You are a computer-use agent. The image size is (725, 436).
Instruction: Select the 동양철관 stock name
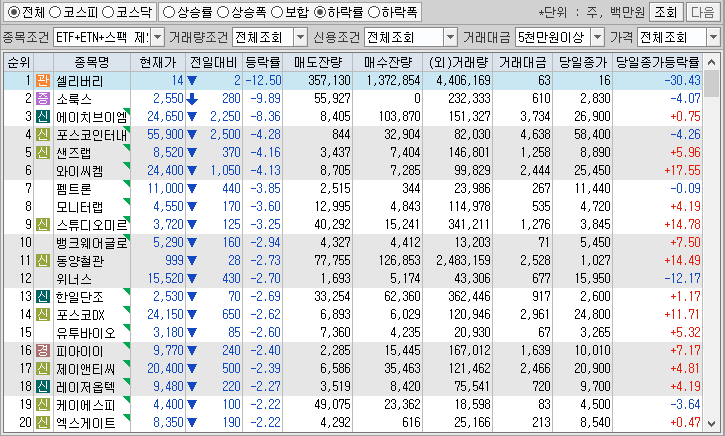80,261
